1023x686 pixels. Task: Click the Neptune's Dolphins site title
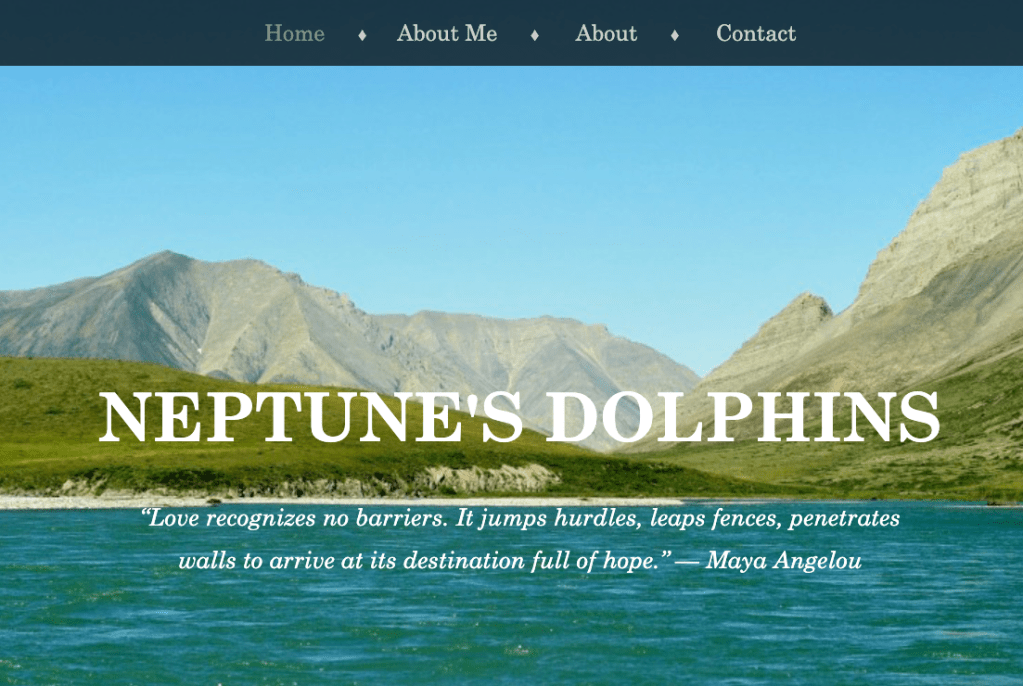click(519, 418)
